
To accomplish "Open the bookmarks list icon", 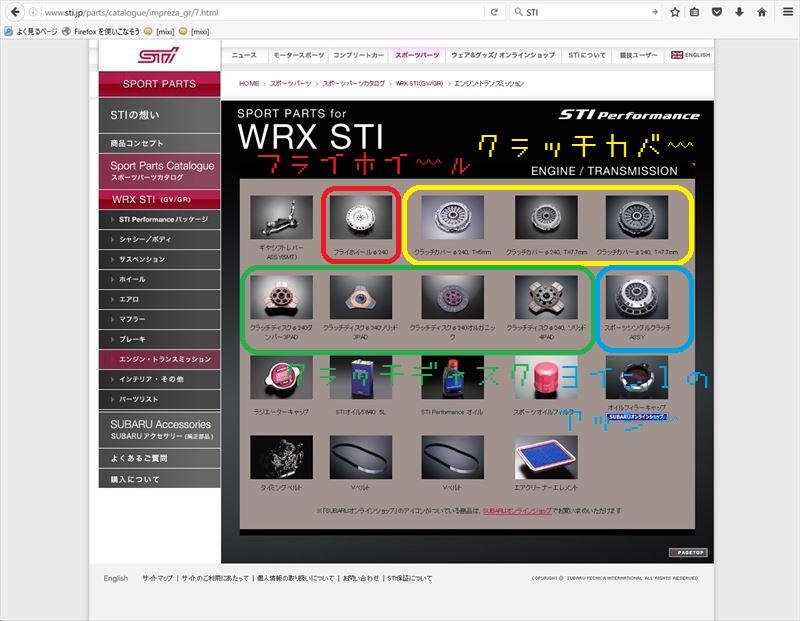I will (x=694, y=12).
